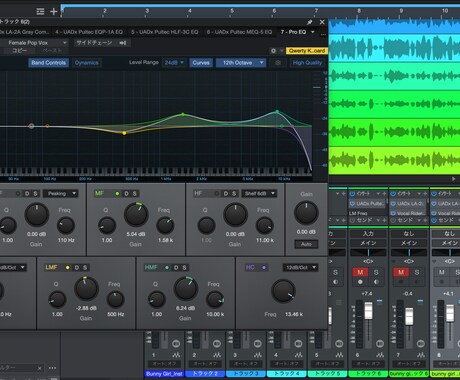
Task: Click the Qwerty Keyboard yellow button
Action: pyautogui.click(x=307, y=51)
